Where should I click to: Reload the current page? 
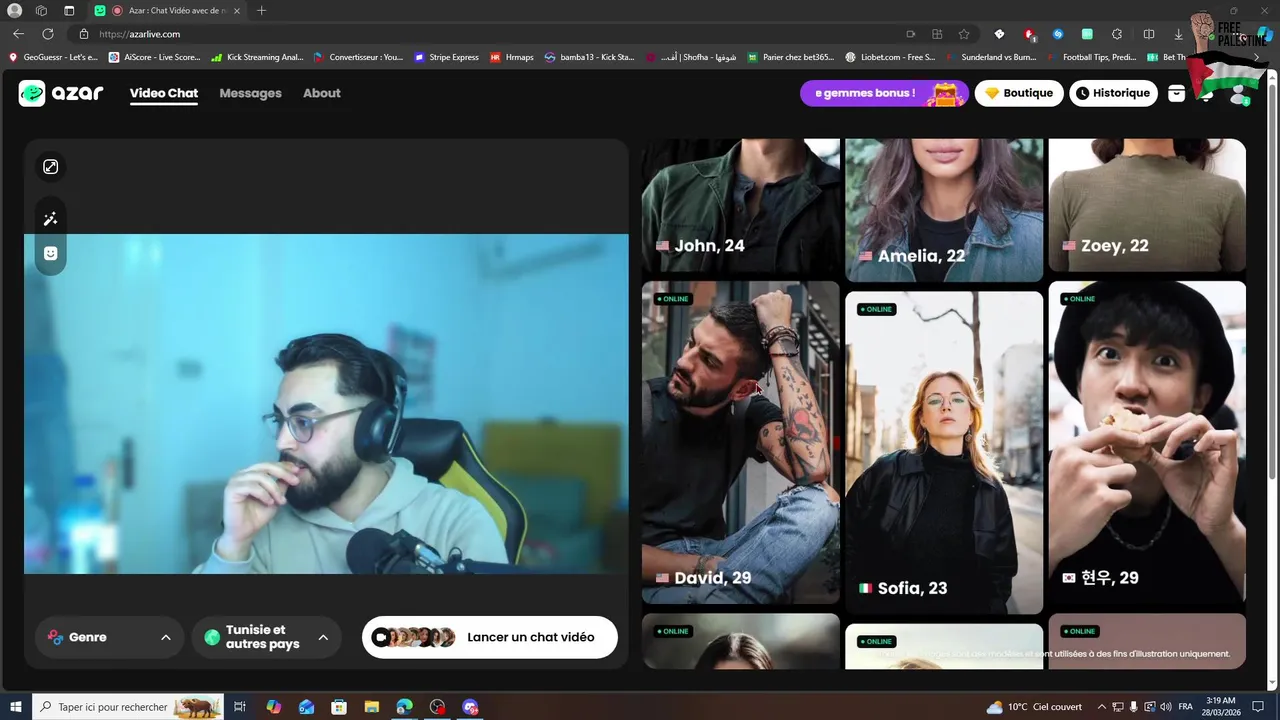tap(47, 34)
